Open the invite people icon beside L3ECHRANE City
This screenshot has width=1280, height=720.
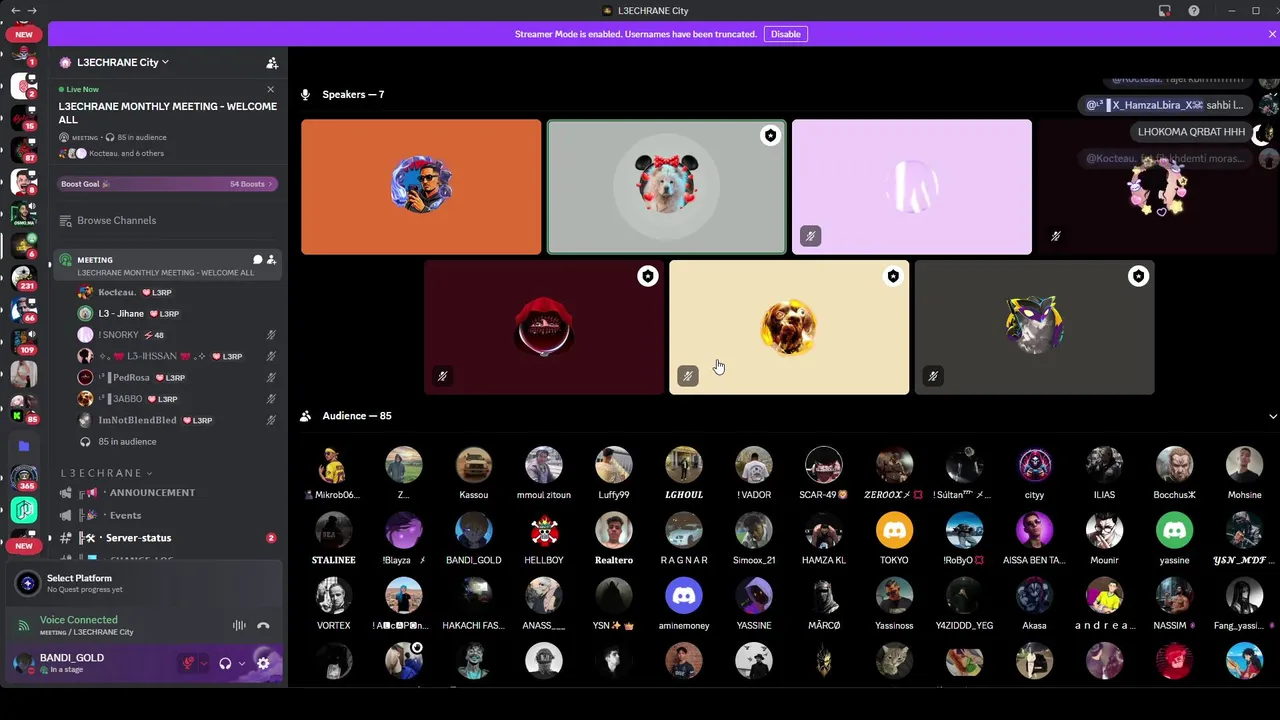(272, 62)
